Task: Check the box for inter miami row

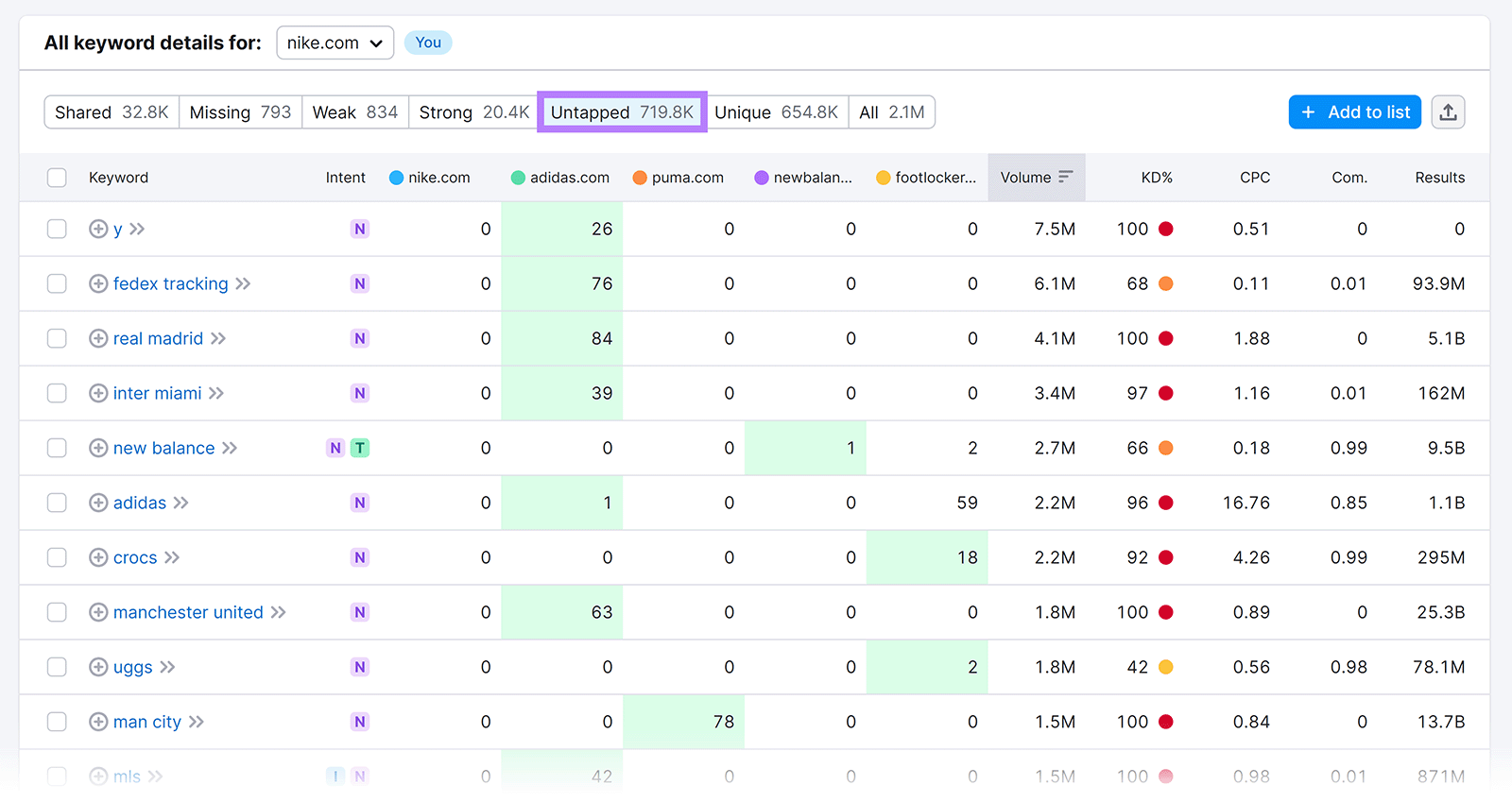Action: (57, 393)
